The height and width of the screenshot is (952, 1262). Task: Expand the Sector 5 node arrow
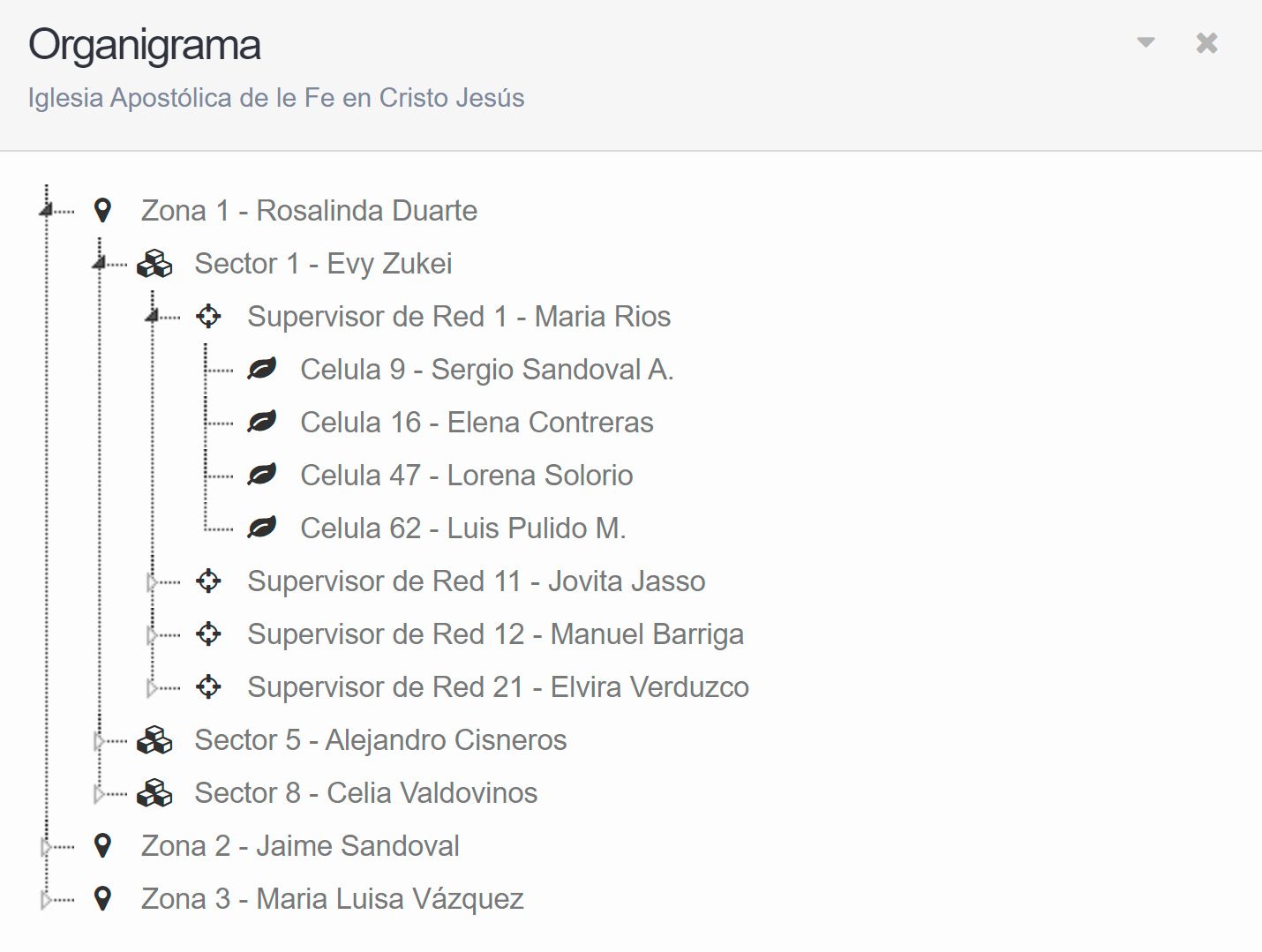coord(99,741)
